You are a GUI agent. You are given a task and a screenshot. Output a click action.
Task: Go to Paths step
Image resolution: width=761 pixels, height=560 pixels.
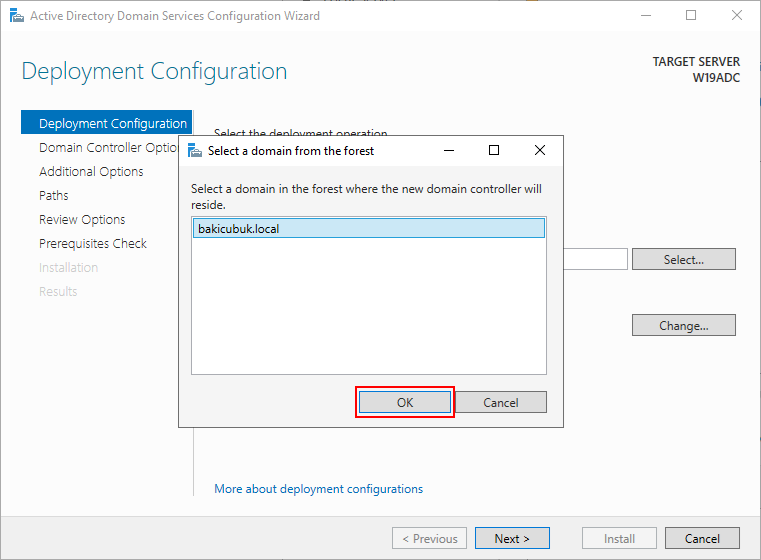pos(53,196)
